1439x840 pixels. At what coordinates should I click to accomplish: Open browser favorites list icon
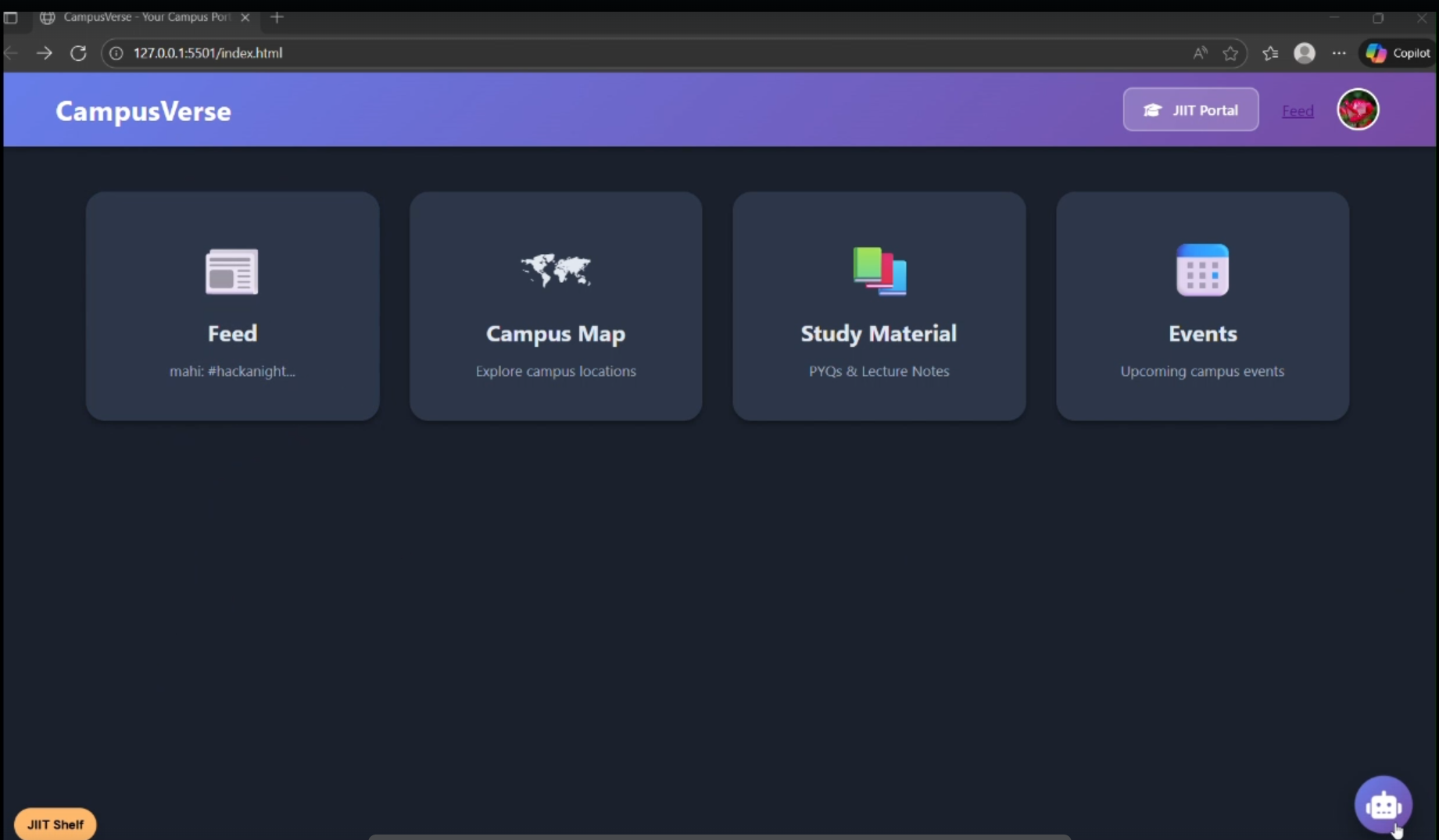click(x=1270, y=53)
